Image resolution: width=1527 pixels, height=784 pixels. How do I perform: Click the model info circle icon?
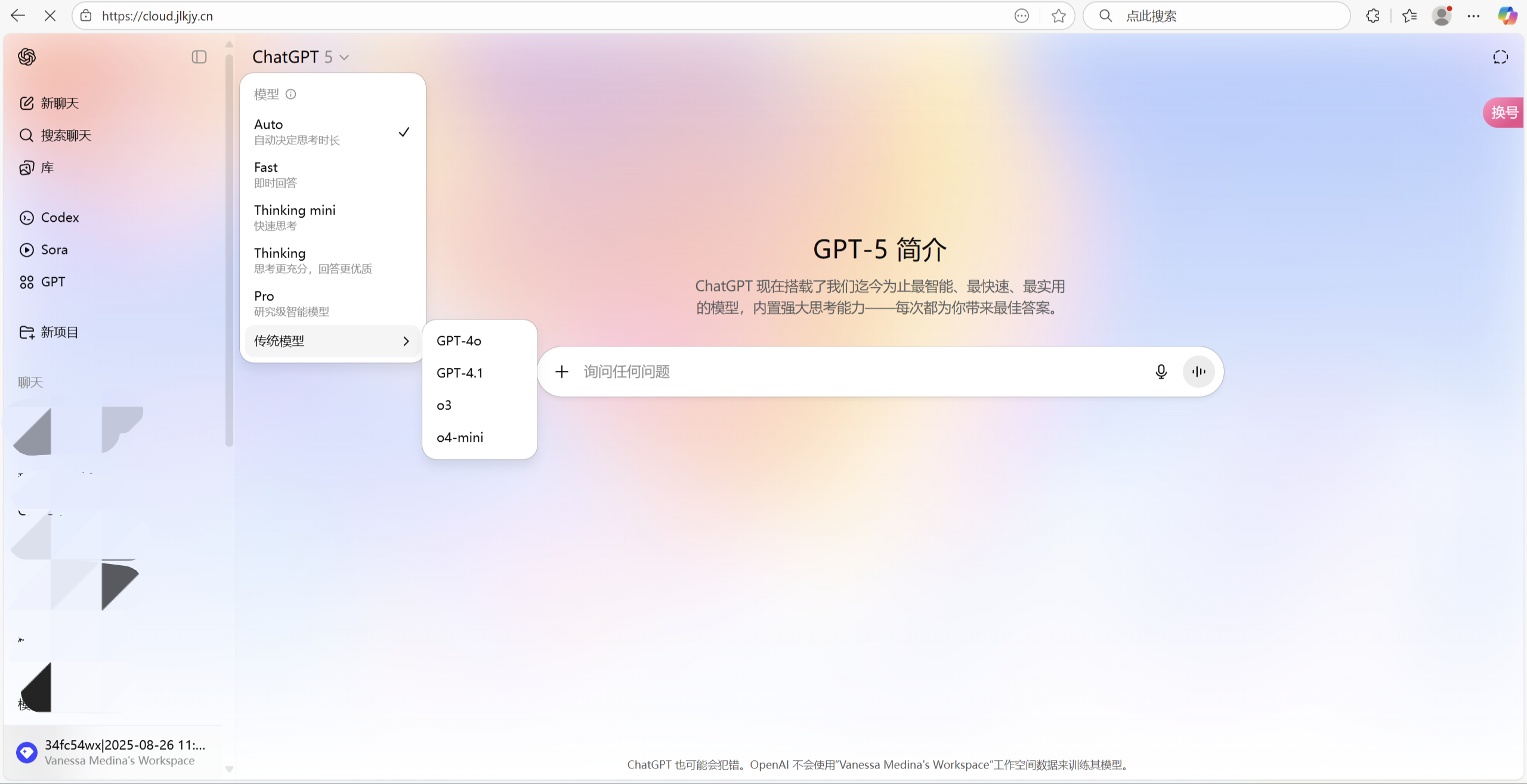(290, 94)
